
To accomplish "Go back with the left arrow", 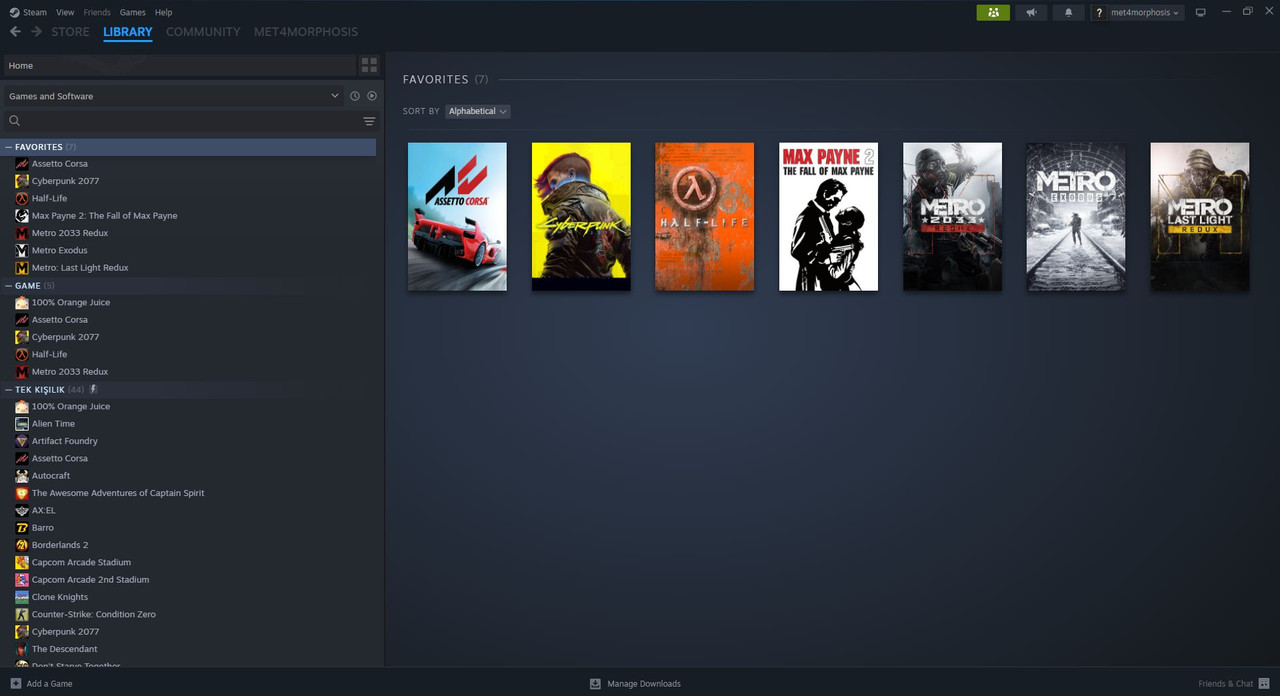I will pyautogui.click(x=15, y=32).
